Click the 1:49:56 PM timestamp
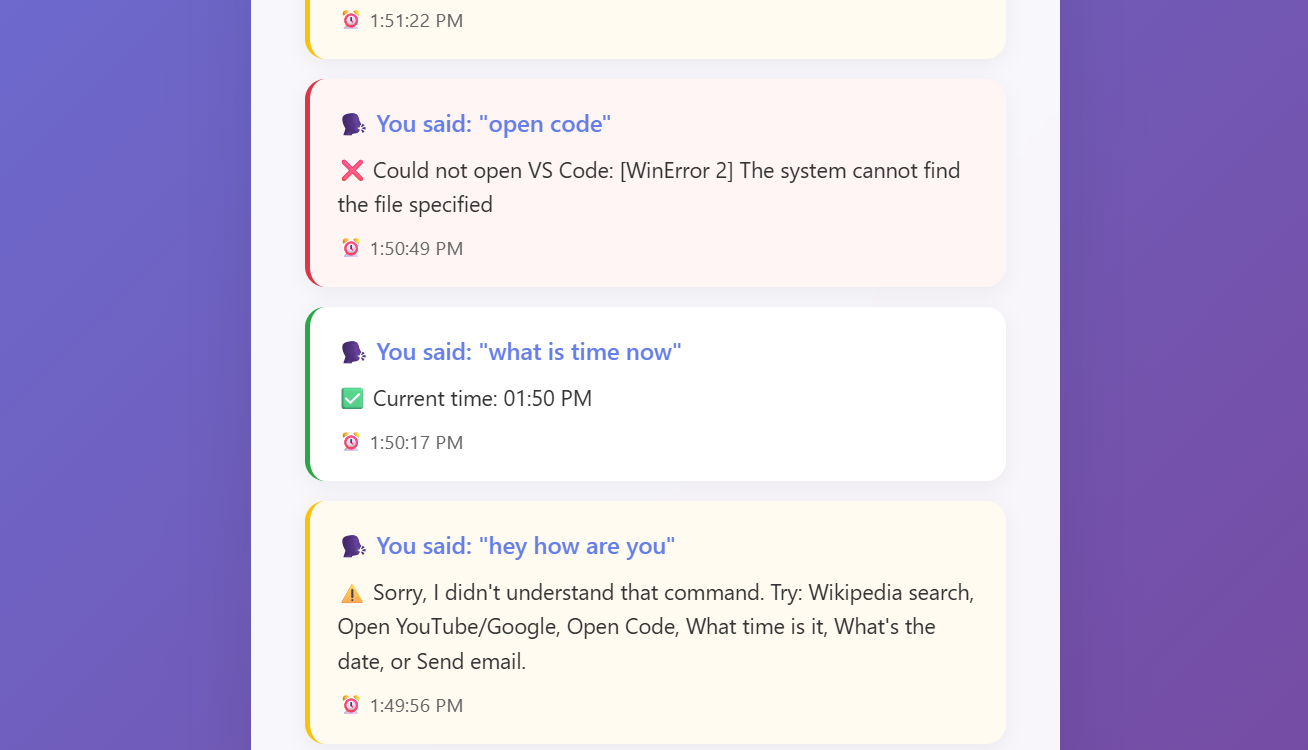Image resolution: width=1308 pixels, height=750 pixels. pos(416,705)
